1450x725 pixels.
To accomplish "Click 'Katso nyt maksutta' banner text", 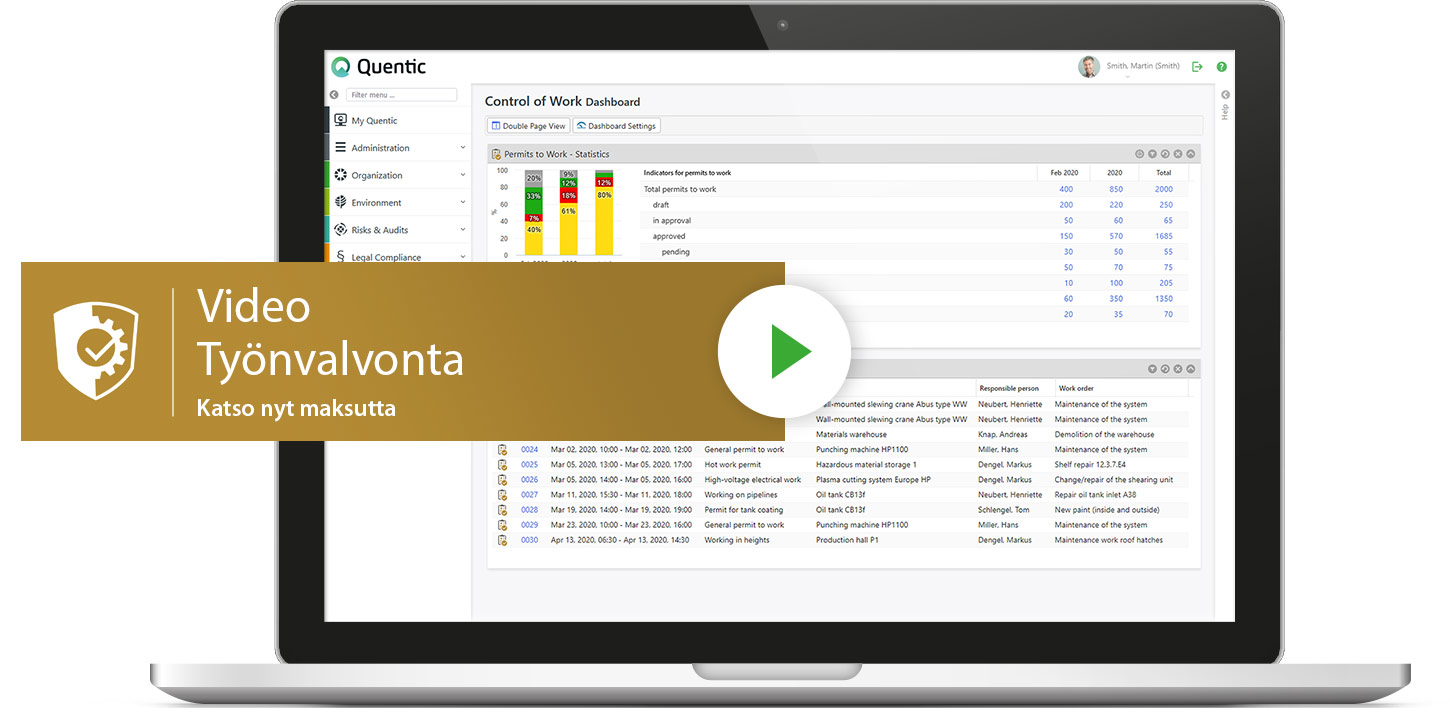I will 296,408.
